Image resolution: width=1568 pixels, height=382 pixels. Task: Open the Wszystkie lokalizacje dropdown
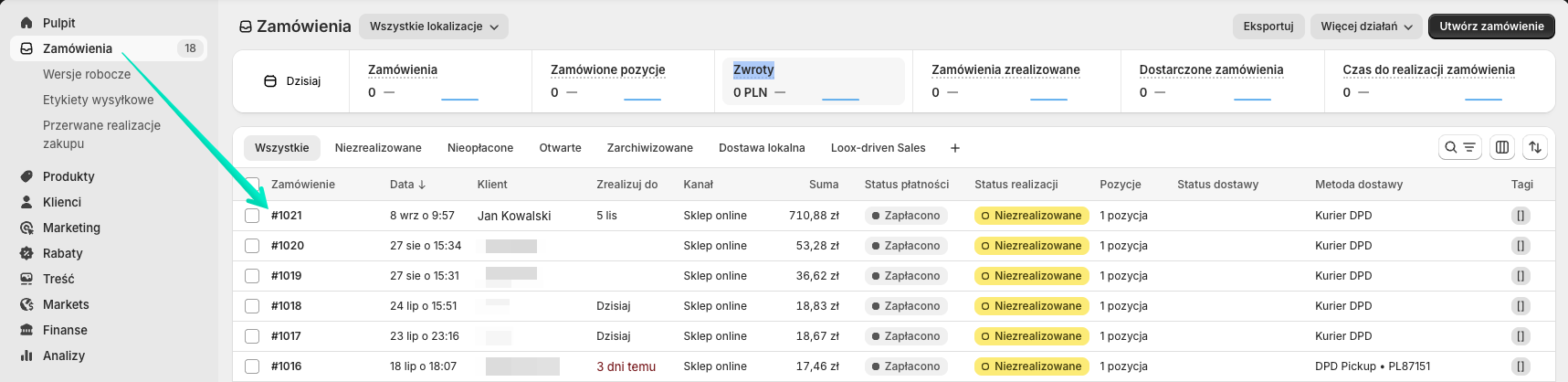434,27
